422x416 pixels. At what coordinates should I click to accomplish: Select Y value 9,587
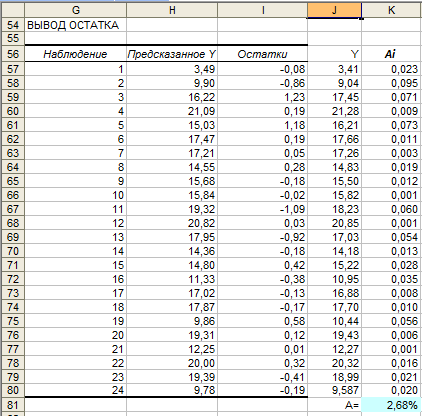click(334, 390)
